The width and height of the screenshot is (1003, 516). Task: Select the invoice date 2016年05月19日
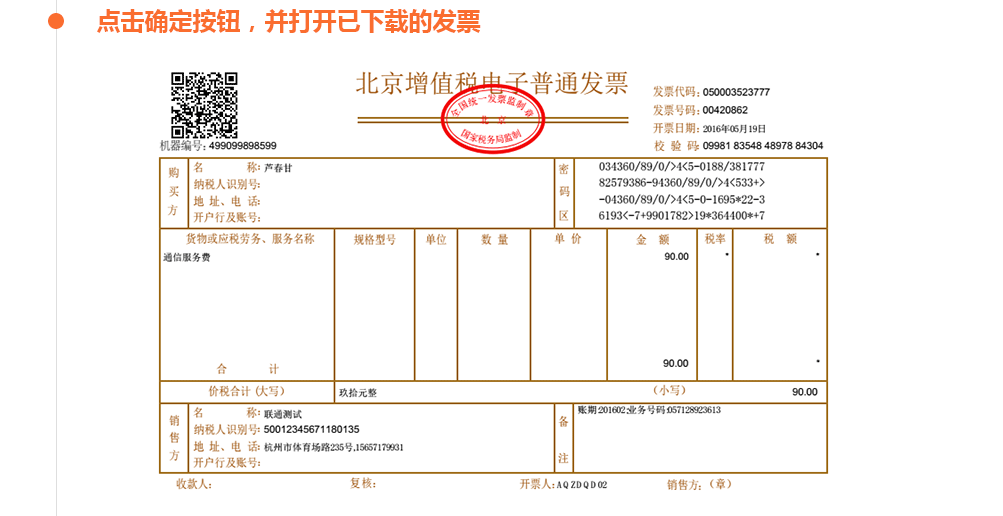point(734,129)
